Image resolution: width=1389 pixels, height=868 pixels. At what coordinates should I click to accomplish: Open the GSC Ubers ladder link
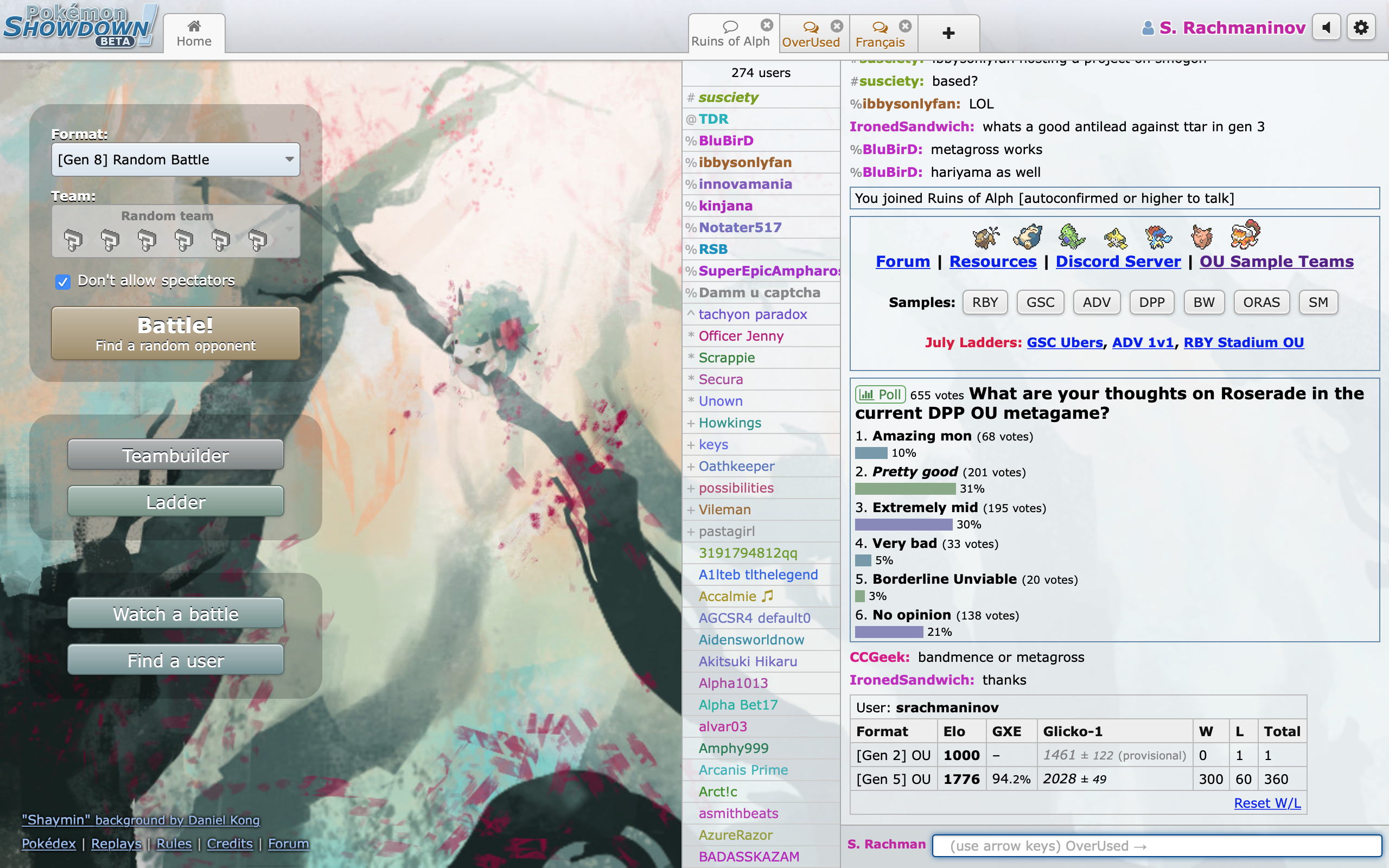1065,343
